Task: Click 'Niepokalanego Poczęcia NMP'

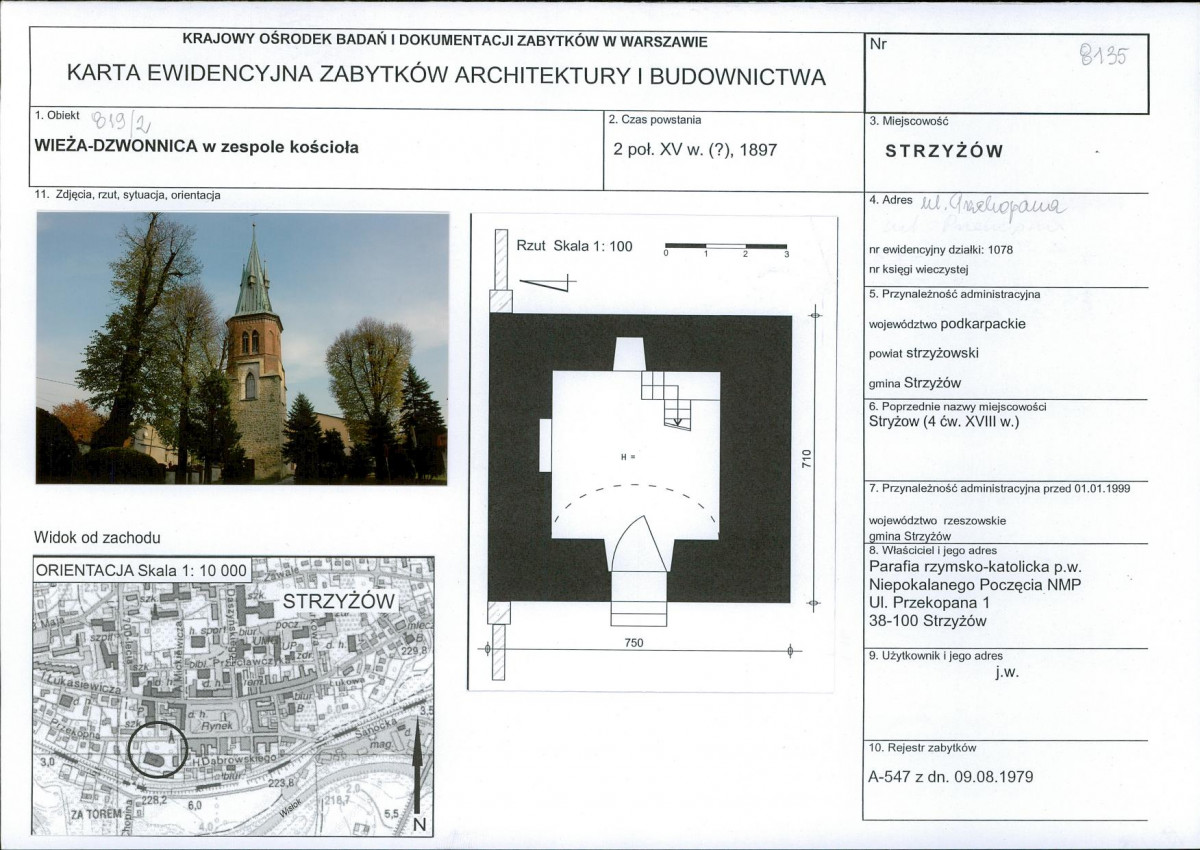Action: [x=975, y=585]
